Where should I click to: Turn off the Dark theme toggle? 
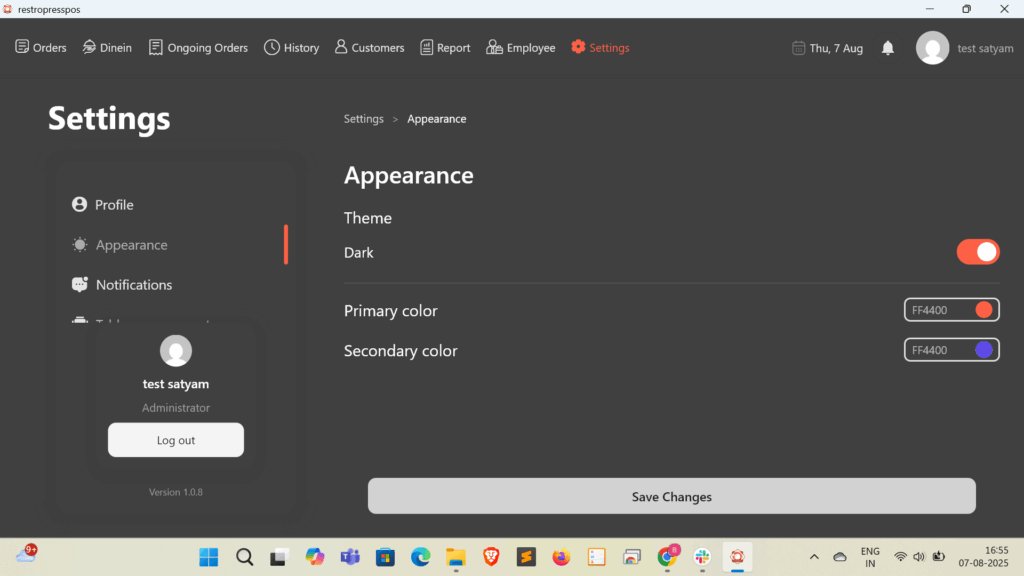(977, 252)
